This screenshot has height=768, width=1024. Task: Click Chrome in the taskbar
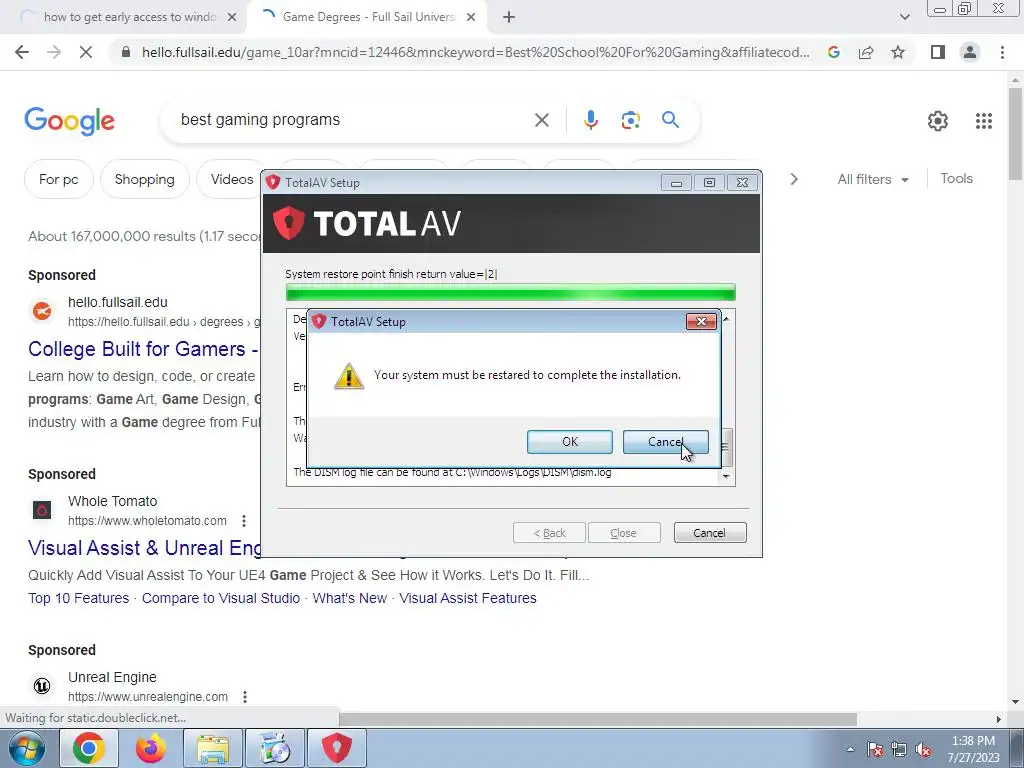tap(88, 748)
